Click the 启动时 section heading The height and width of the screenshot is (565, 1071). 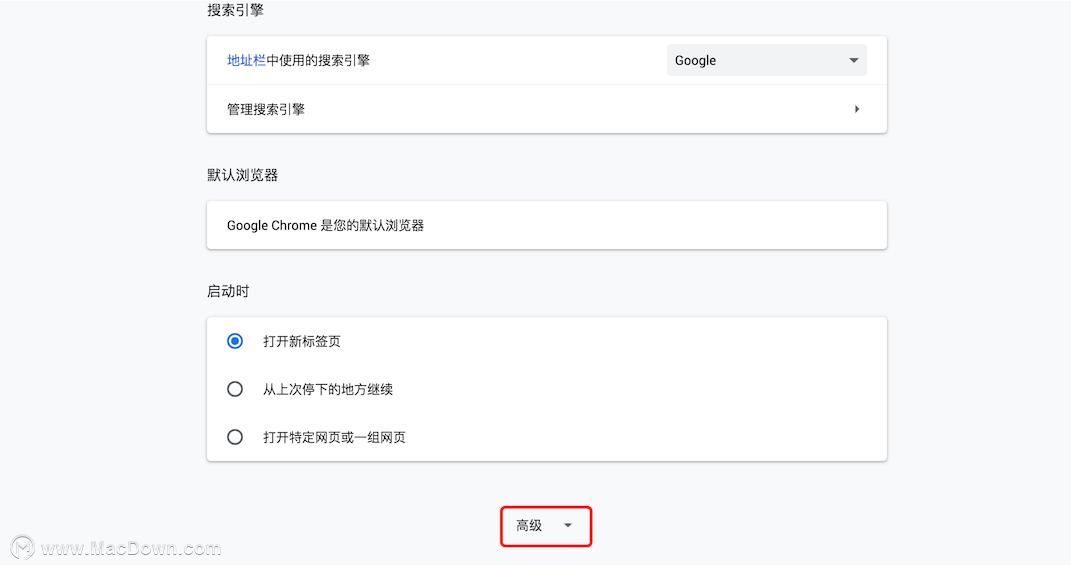click(x=228, y=291)
